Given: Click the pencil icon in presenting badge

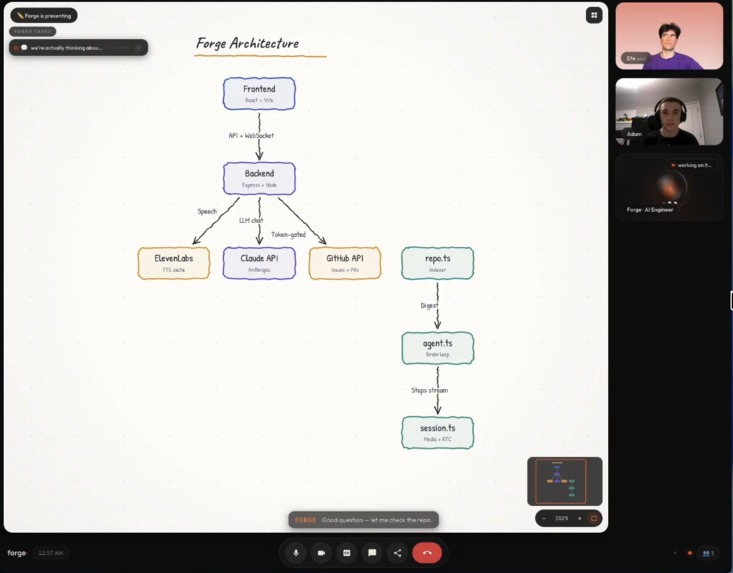Looking at the screenshot, I should (x=20, y=15).
